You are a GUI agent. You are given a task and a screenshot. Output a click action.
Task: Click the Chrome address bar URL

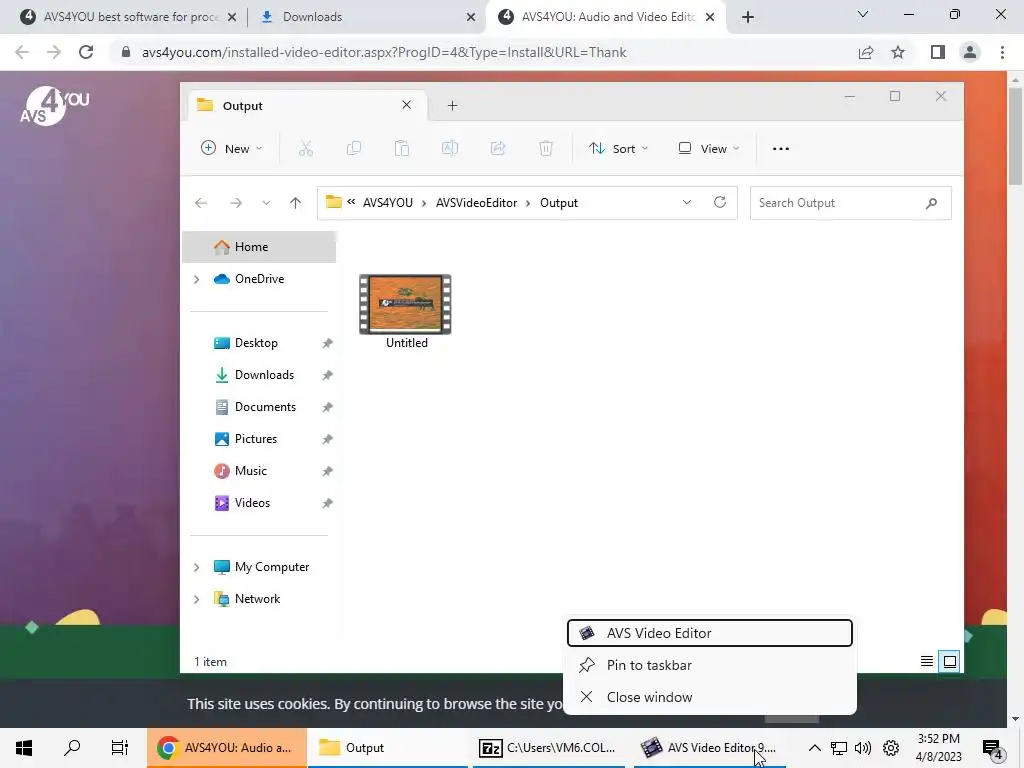[x=384, y=52]
